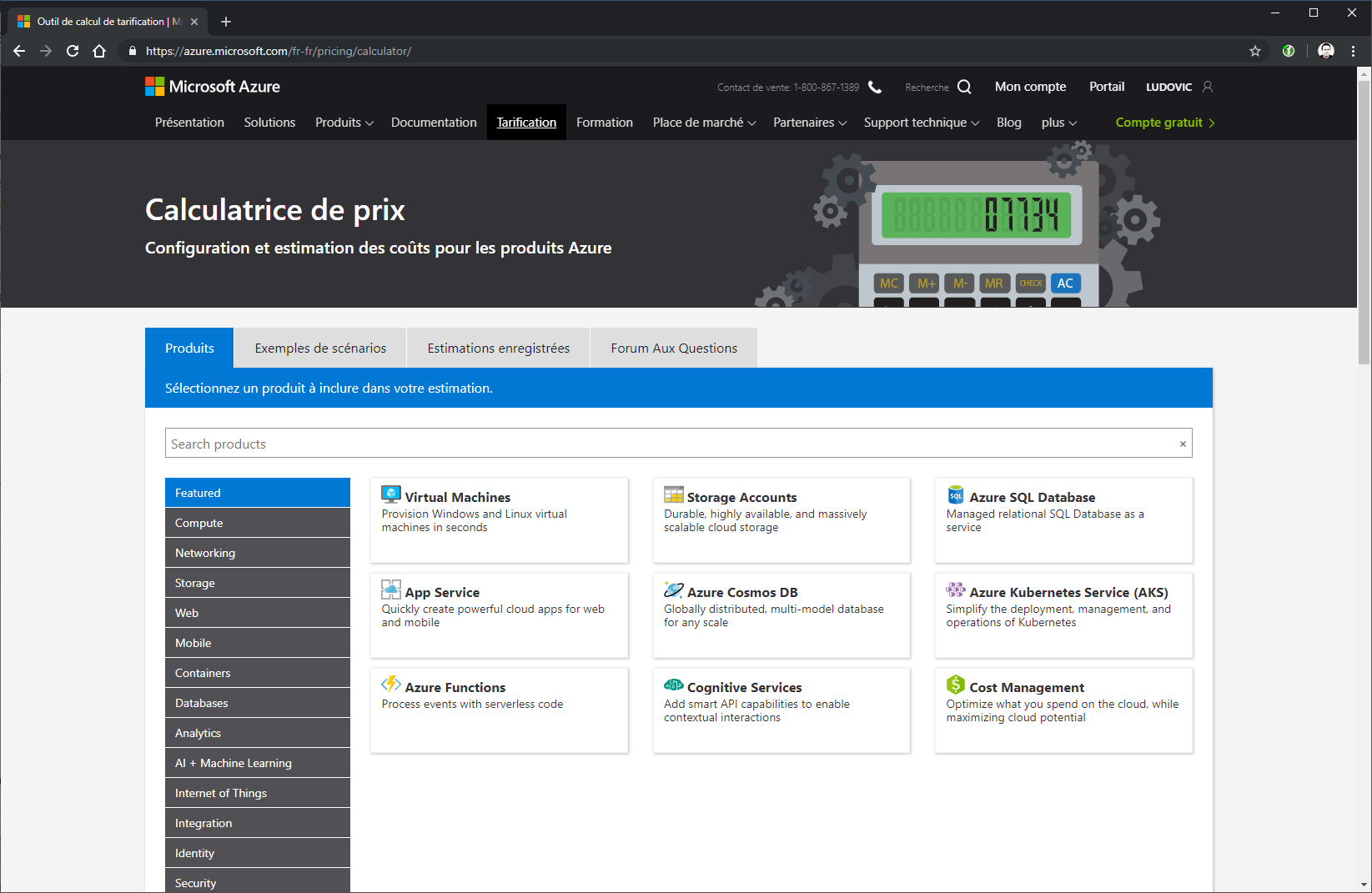
Task: Reload the page with the refresh icon
Action: pos(73,51)
